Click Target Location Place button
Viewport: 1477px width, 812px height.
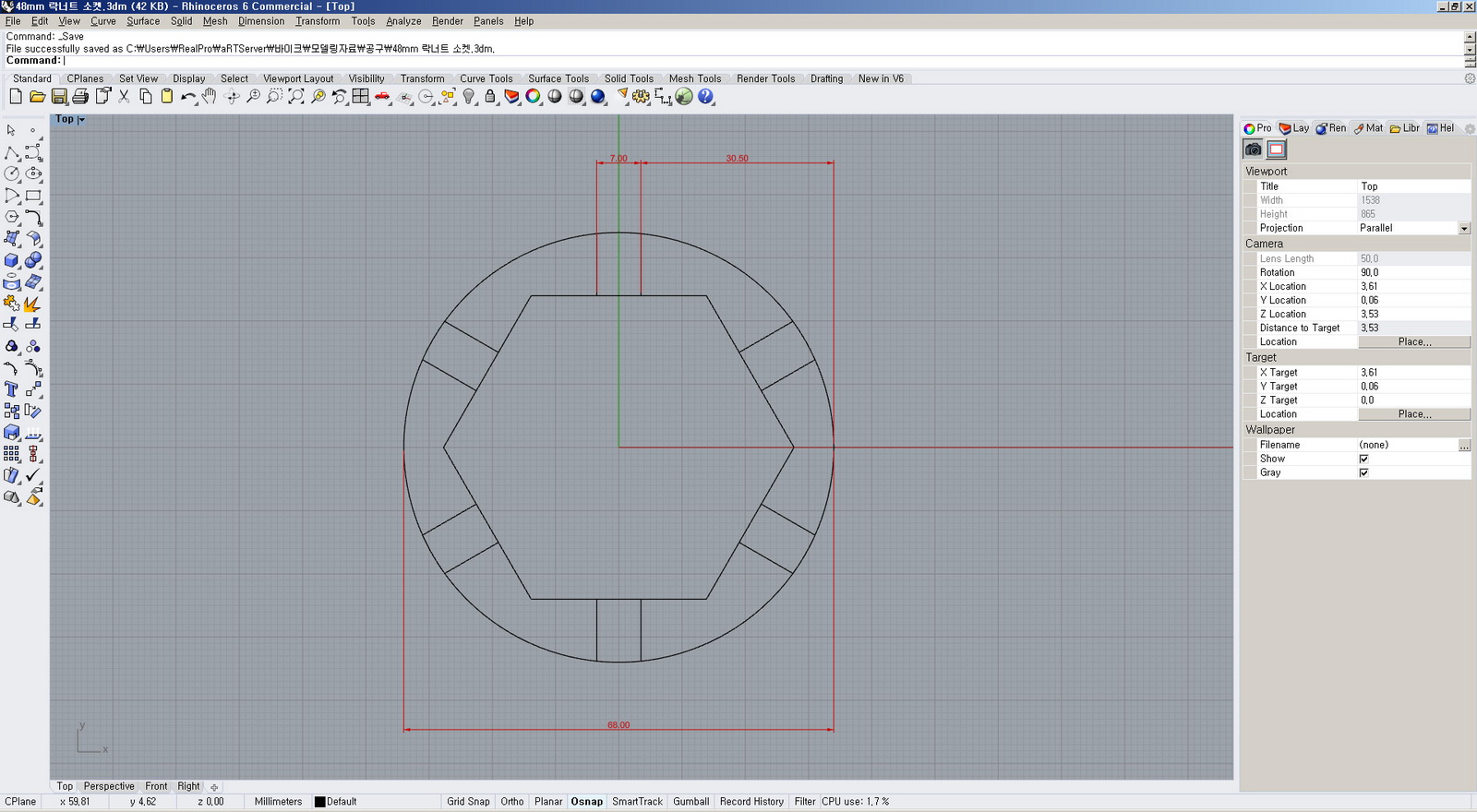[x=1414, y=414]
